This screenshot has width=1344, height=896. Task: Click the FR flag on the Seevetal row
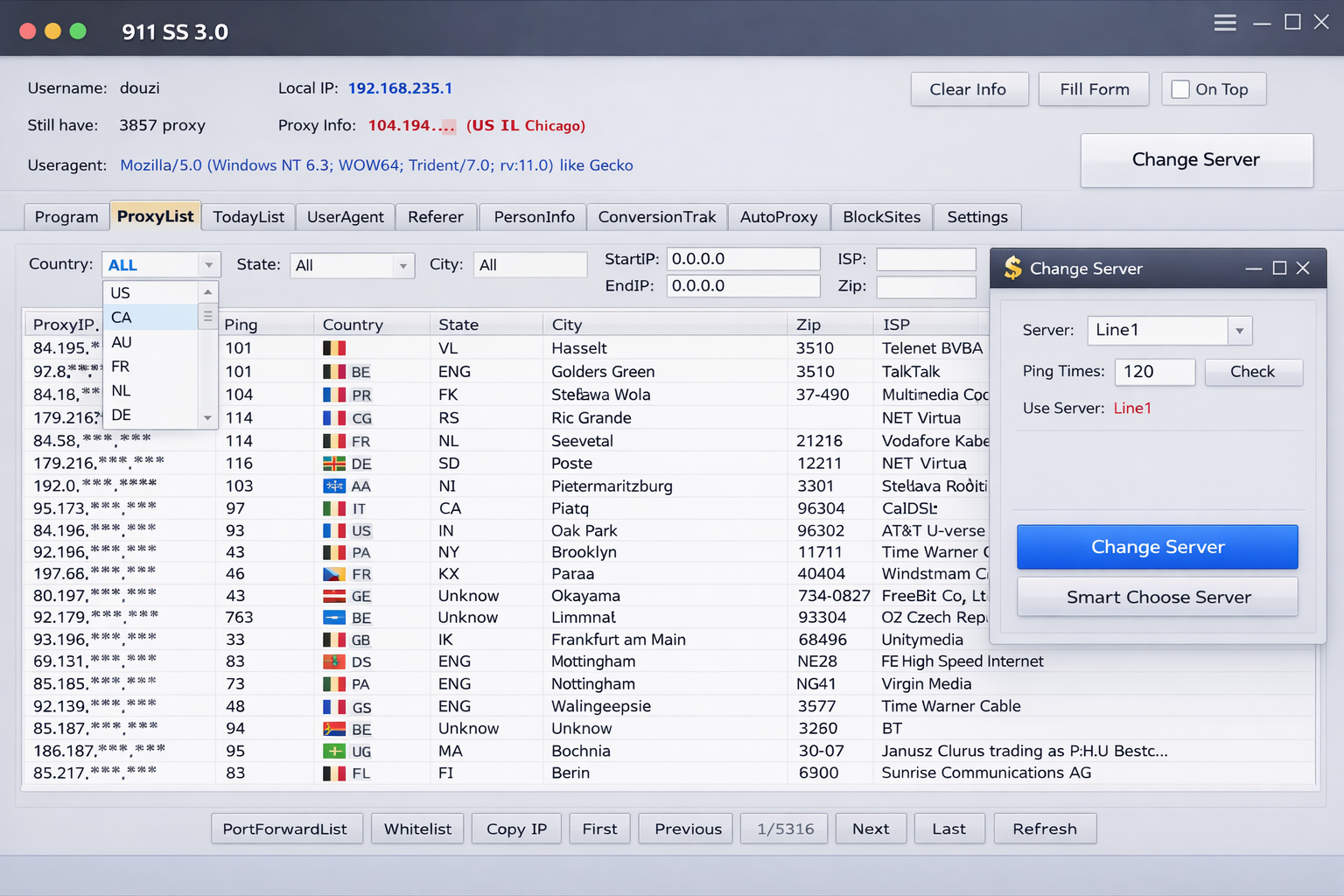tap(334, 441)
